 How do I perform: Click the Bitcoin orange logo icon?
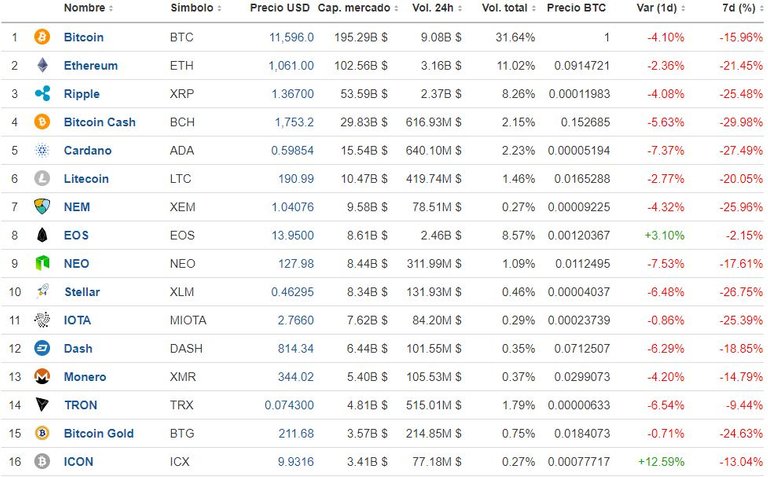click(x=42, y=37)
